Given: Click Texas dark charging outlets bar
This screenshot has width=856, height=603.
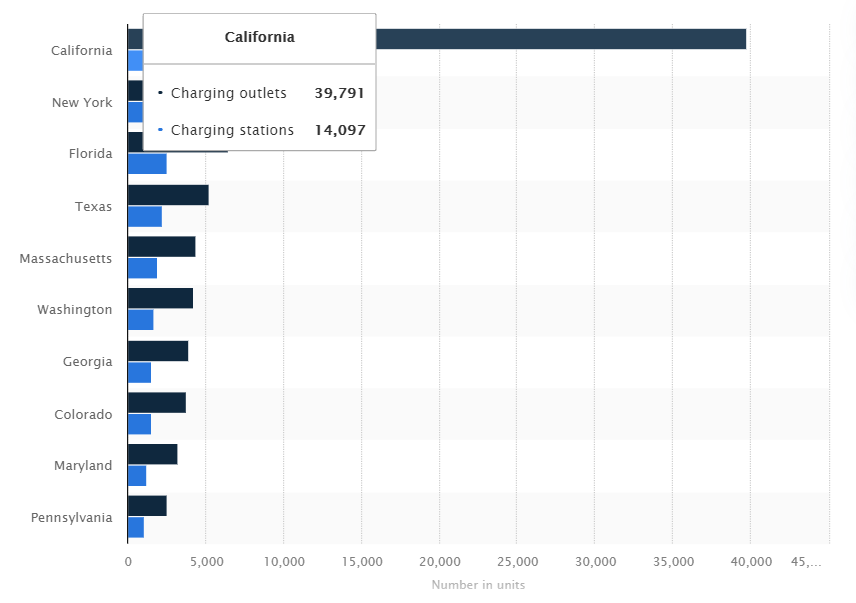Looking at the screenshot, I should tap(168, 195).
